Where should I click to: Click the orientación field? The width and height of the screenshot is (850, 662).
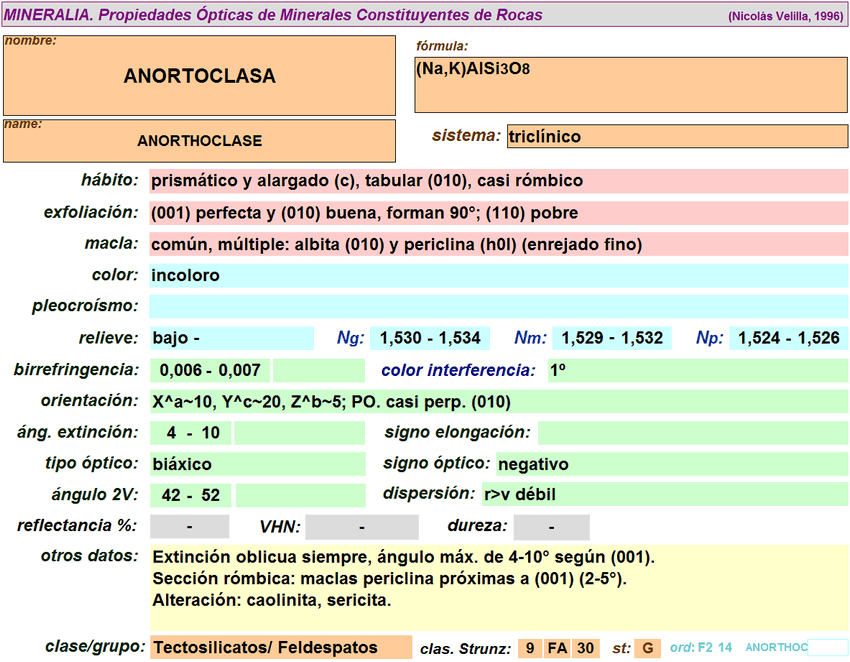(498, 402)
